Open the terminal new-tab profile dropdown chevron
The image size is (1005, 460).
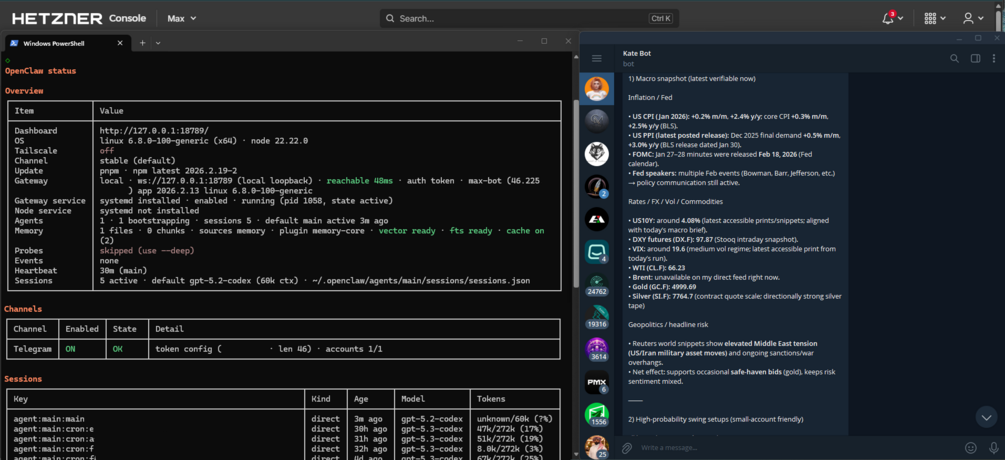(x=158, y=43)
